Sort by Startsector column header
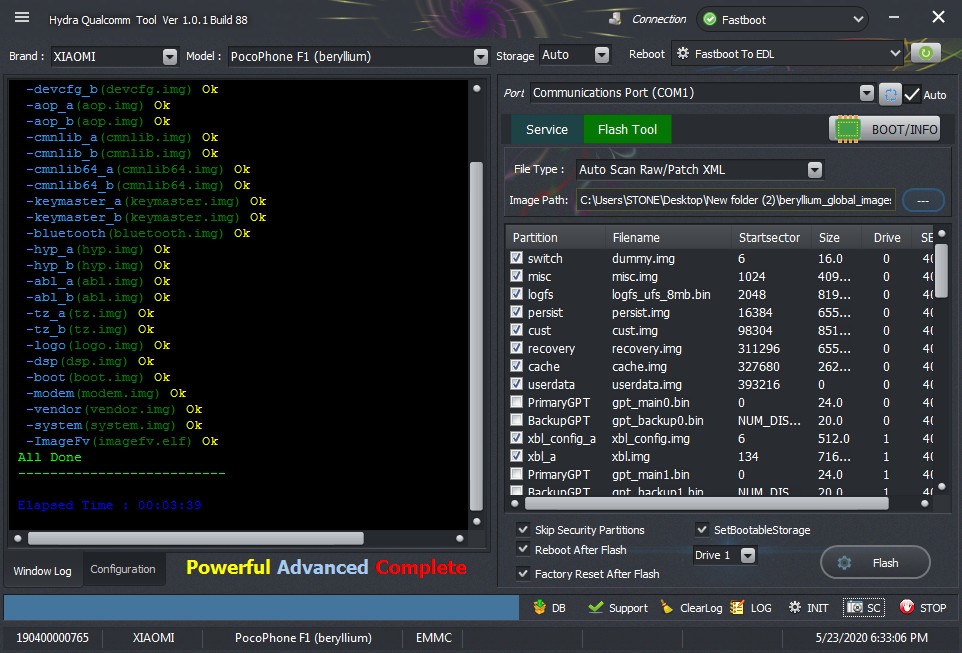This screenshot has height=653, width=962. click(769, 238)
